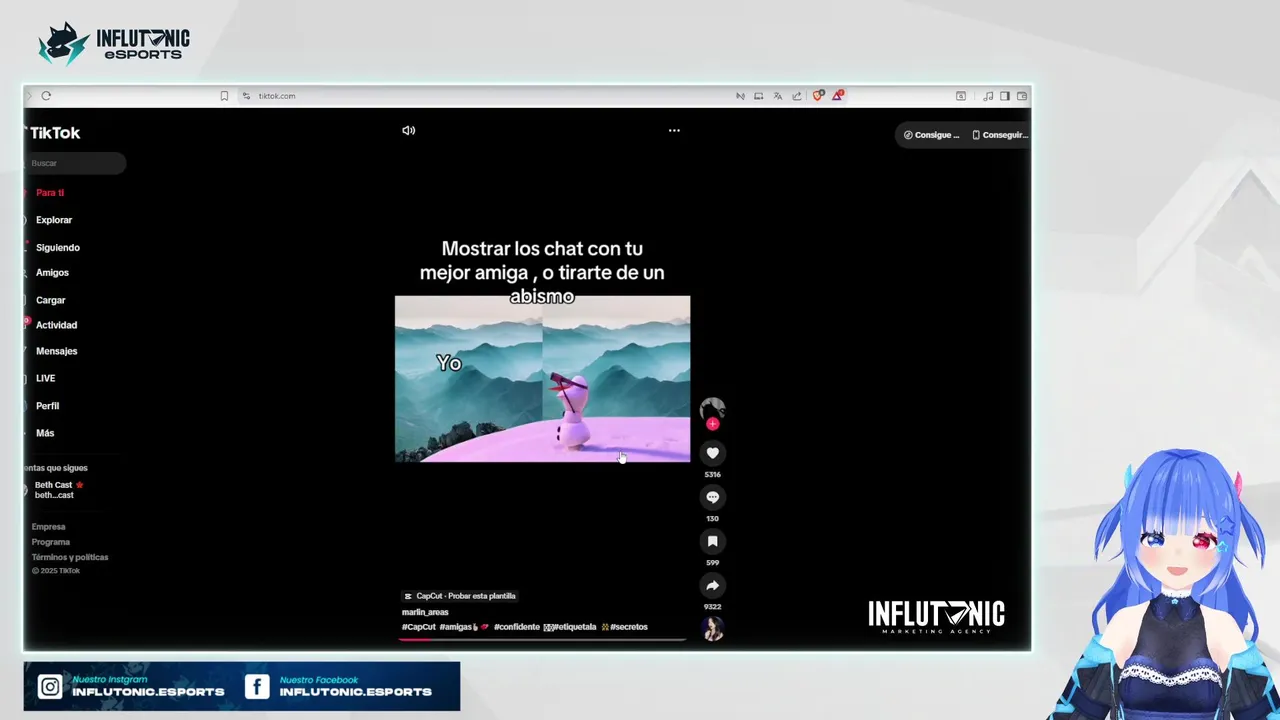Open the Explorar section
The height and width of the screenshot is (720, 1280).
(x=54, y=220)
